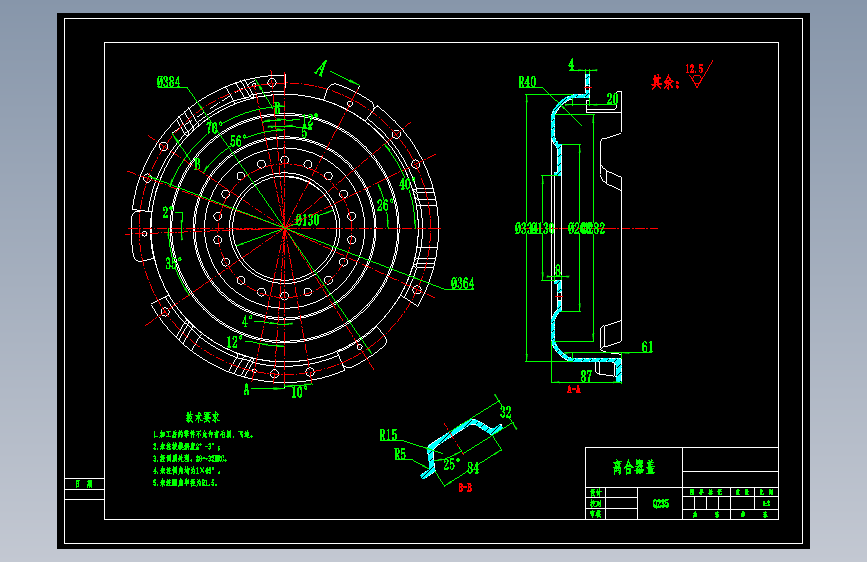Select the 87 width dimension
Viewport: 867px width, 562px height.
coord(586,376)
